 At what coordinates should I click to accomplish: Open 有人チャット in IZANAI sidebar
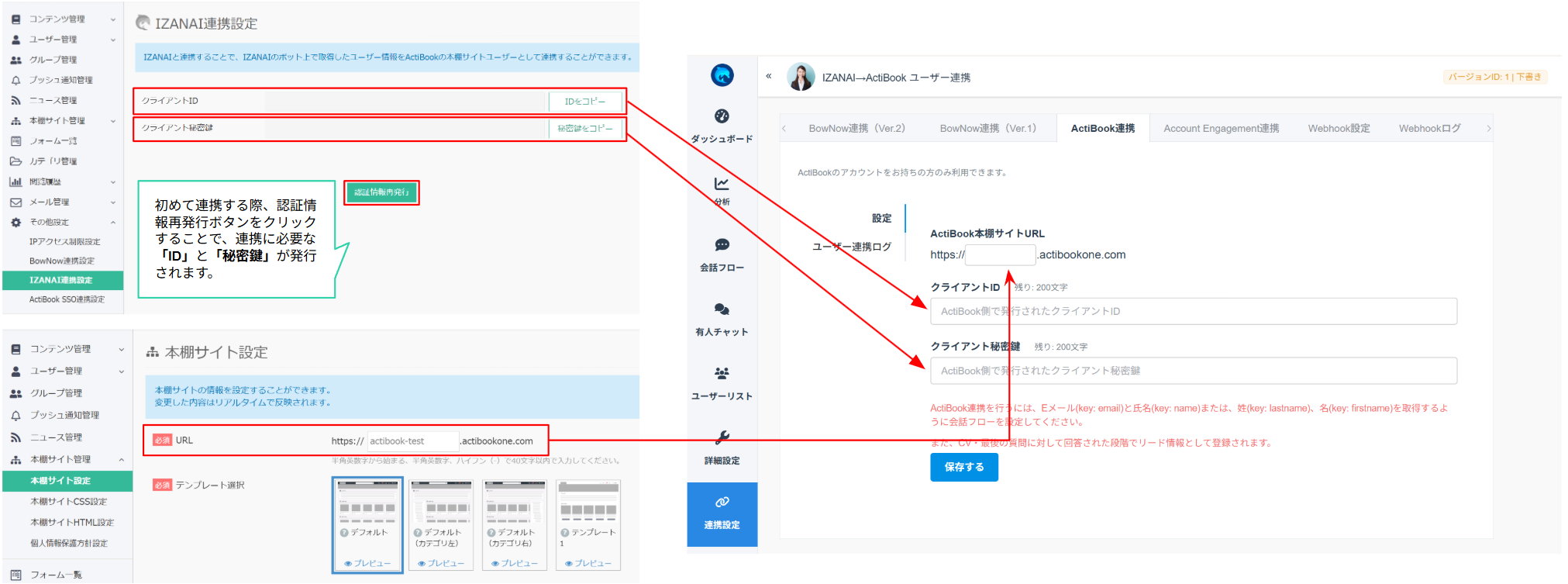tap(722, 320)
